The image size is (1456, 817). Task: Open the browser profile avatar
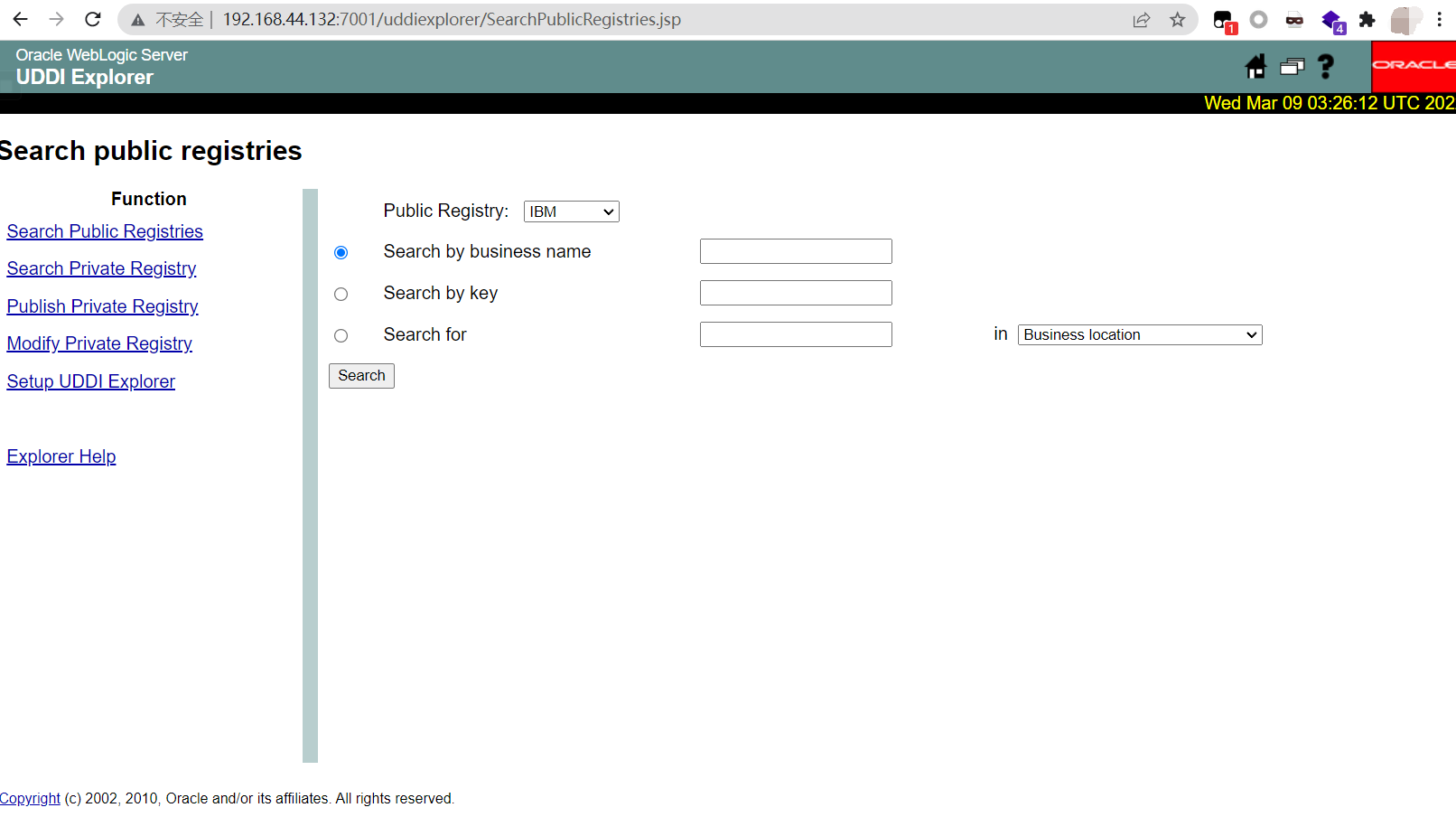click(1405, 20)
